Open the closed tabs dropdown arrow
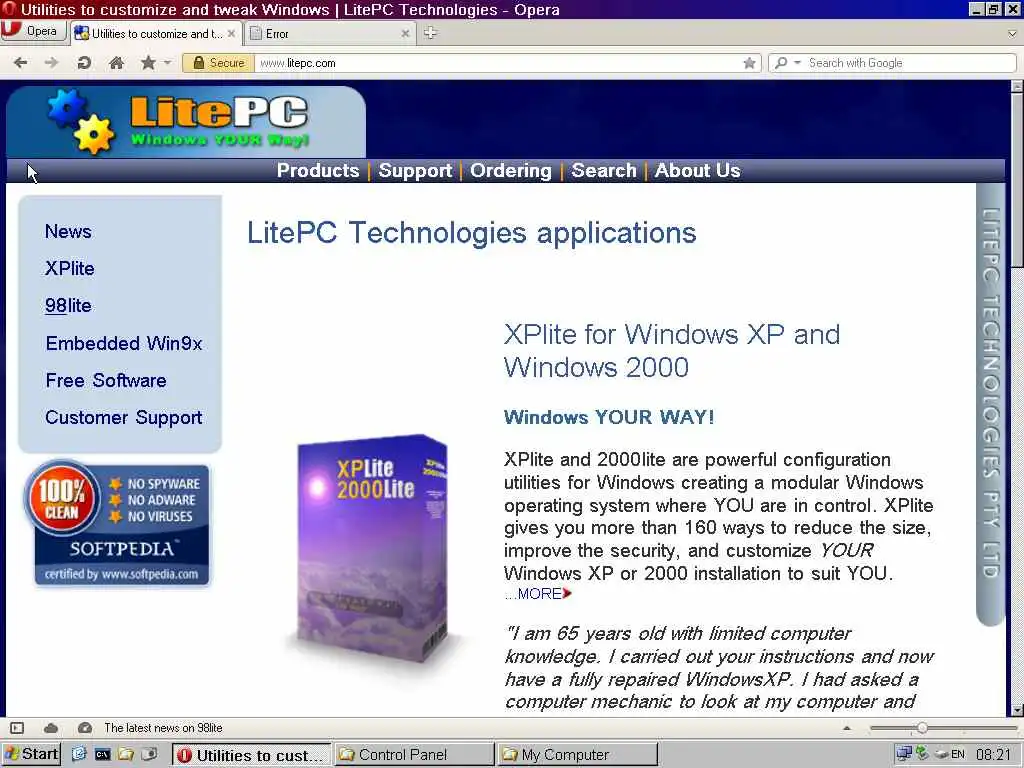 [1012, 33]
